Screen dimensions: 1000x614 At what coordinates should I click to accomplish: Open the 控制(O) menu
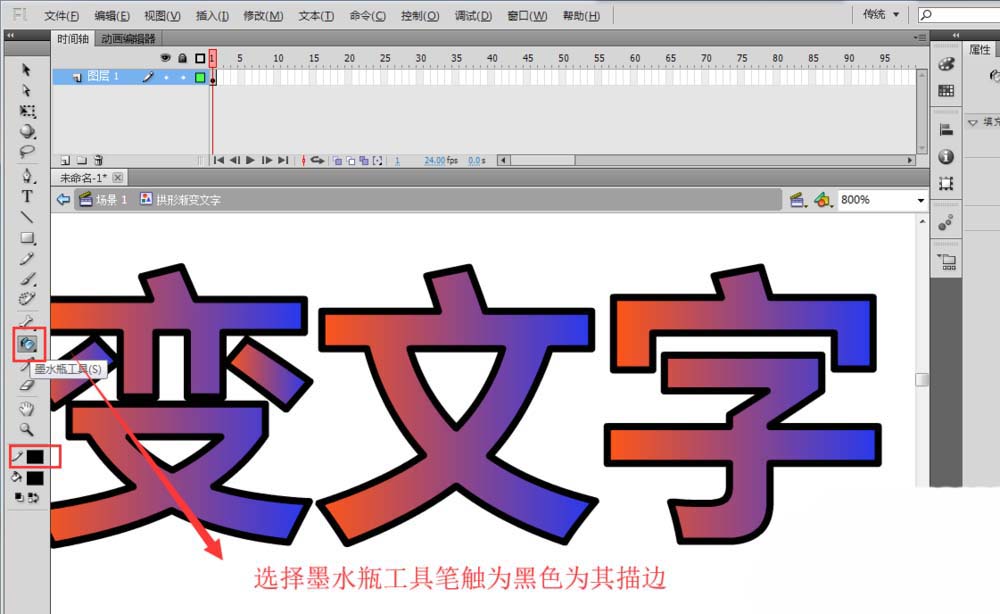point(420,15)
